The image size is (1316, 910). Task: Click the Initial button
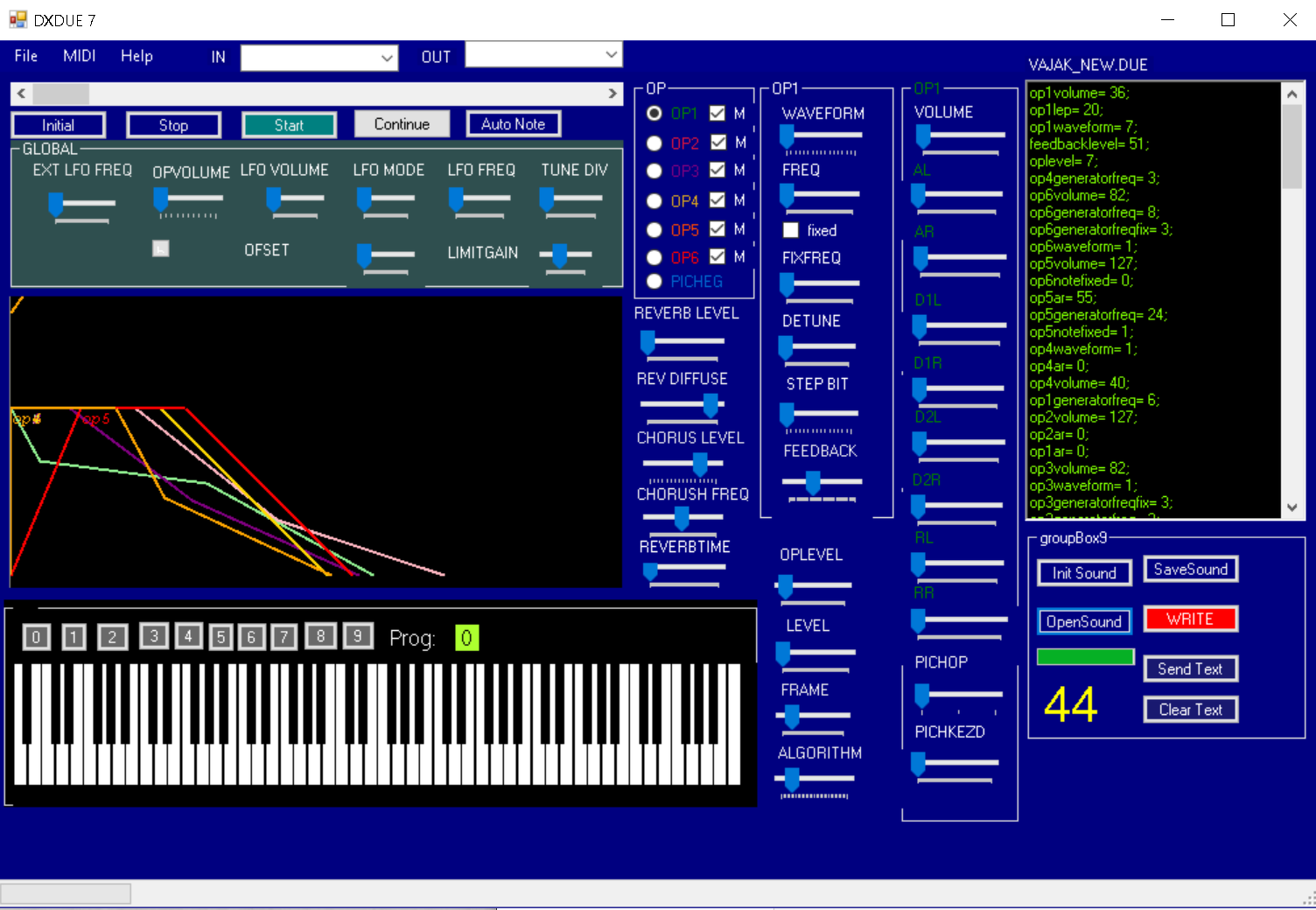[59, 125]
